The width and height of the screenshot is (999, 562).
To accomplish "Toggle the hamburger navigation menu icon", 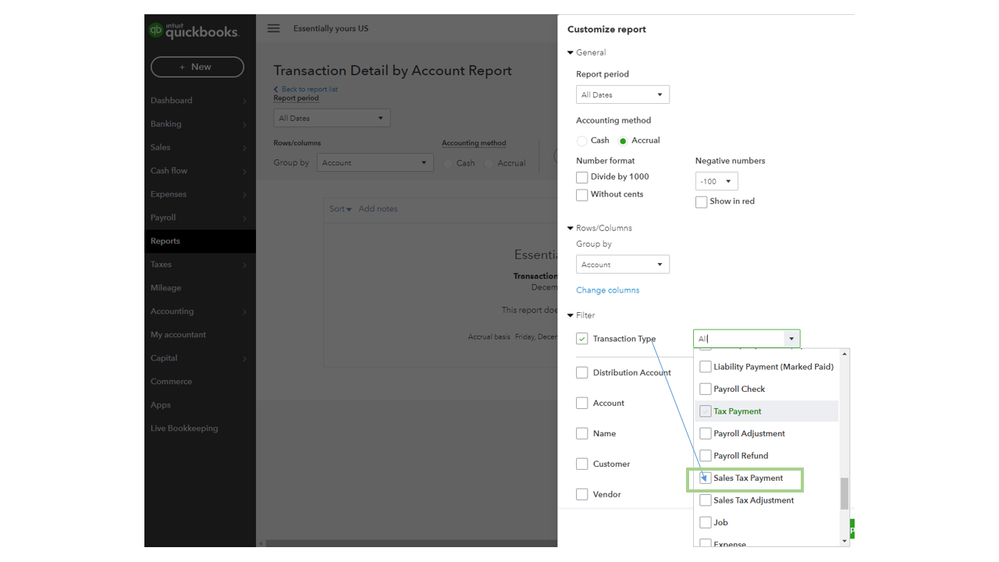I will 273,28.
